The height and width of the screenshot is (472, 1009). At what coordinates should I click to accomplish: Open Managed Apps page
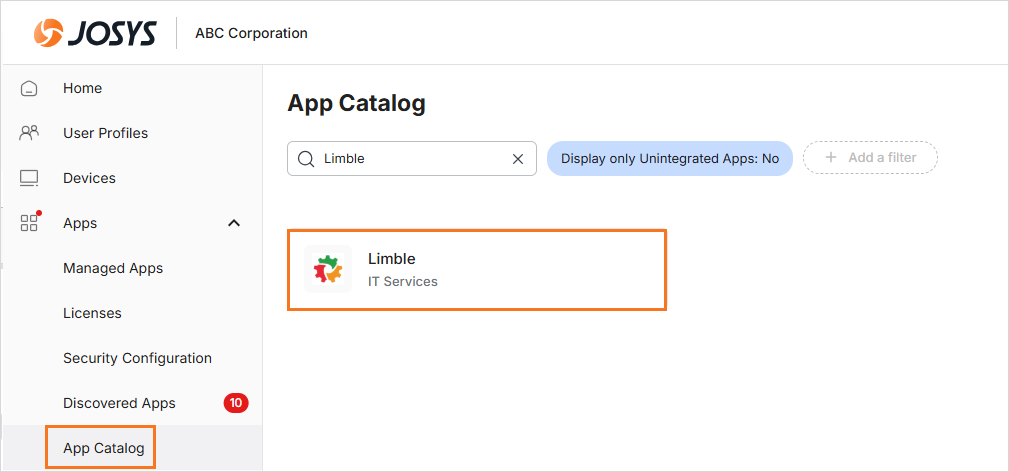coord(113,268)
